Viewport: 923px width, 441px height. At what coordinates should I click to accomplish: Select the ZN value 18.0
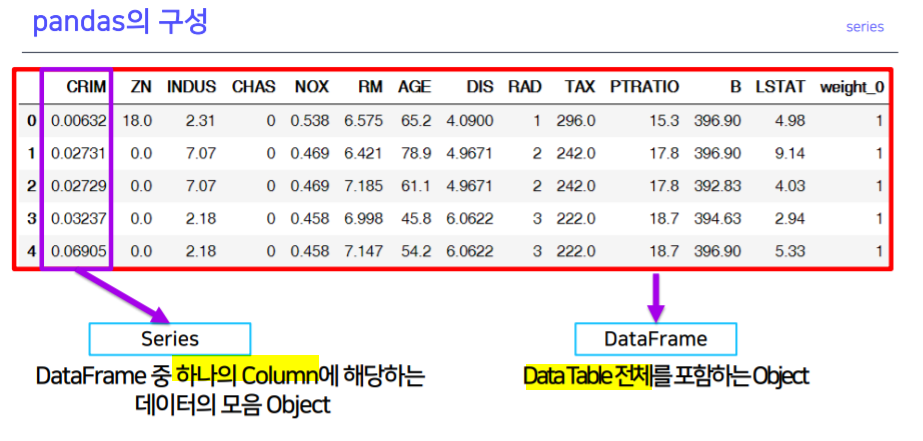[138, 121]
